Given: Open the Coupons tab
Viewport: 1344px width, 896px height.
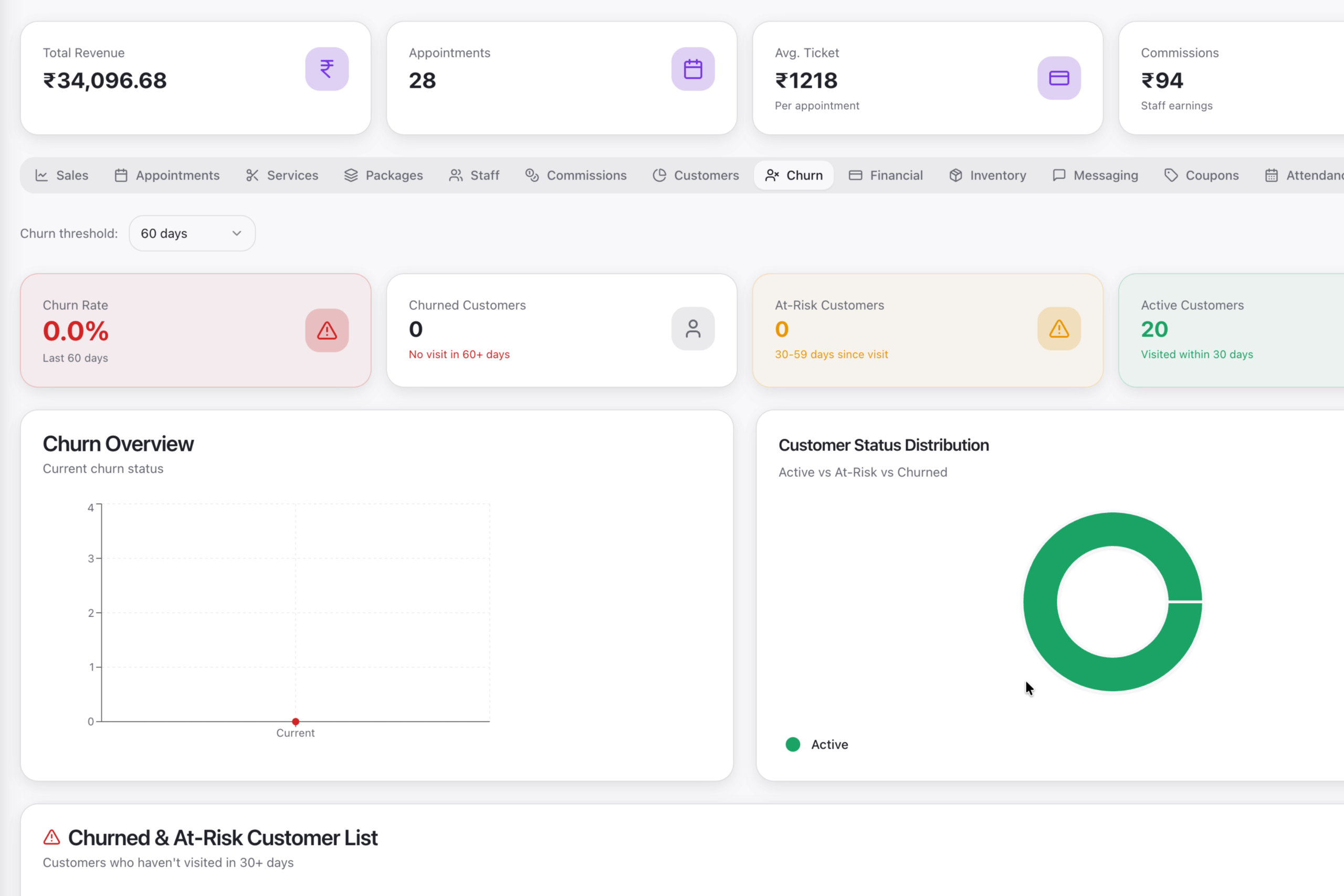Looking at the screenshot, I should 1201,175.
